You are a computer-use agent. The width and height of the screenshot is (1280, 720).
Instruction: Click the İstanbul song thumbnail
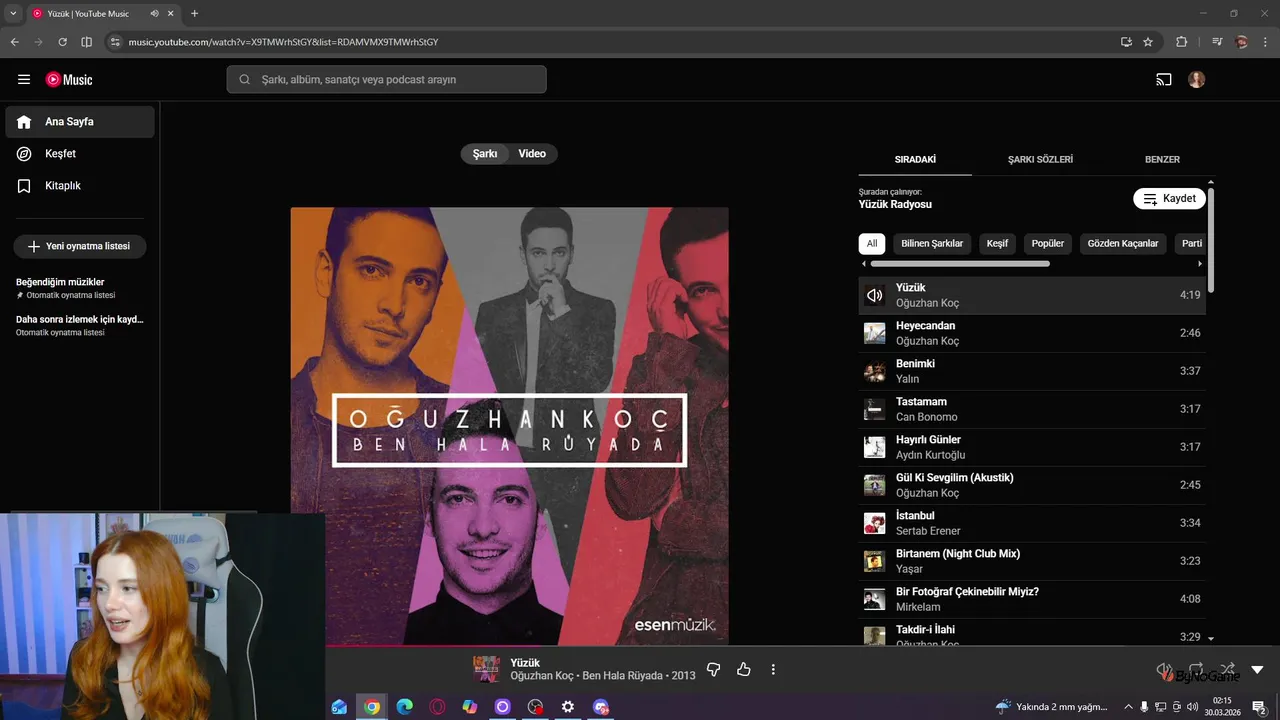click(x=875, y=523)
